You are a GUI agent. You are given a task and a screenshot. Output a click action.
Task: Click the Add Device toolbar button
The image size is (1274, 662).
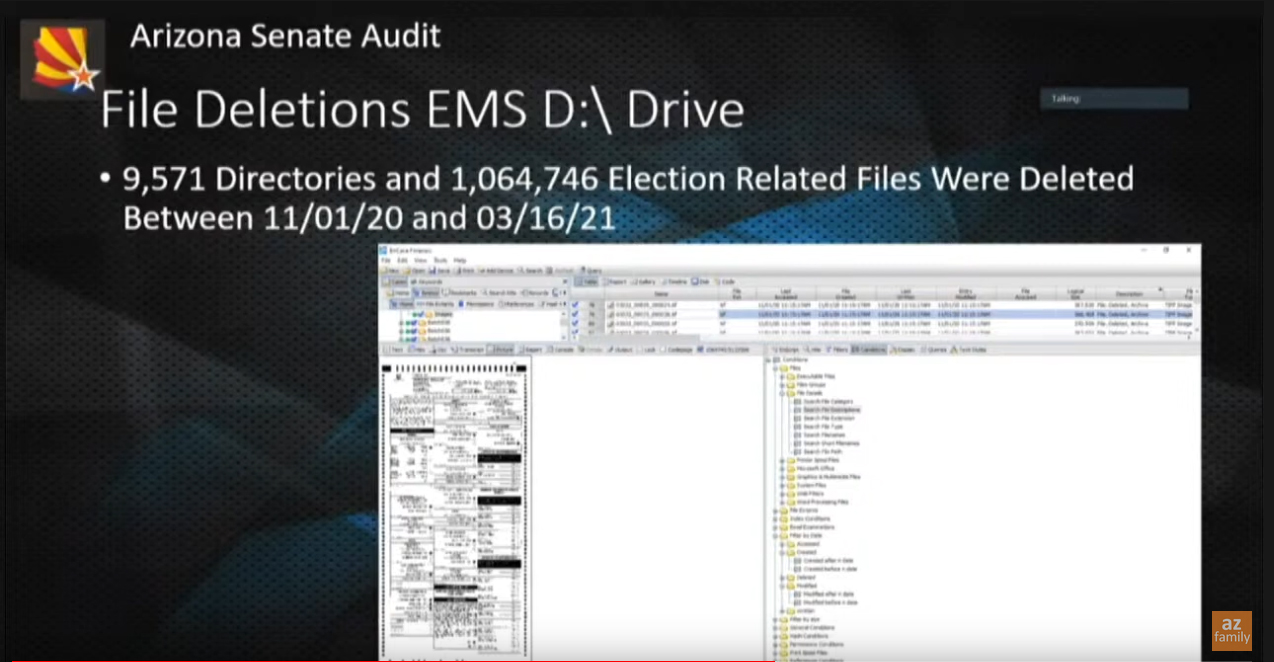pos(496,270)
